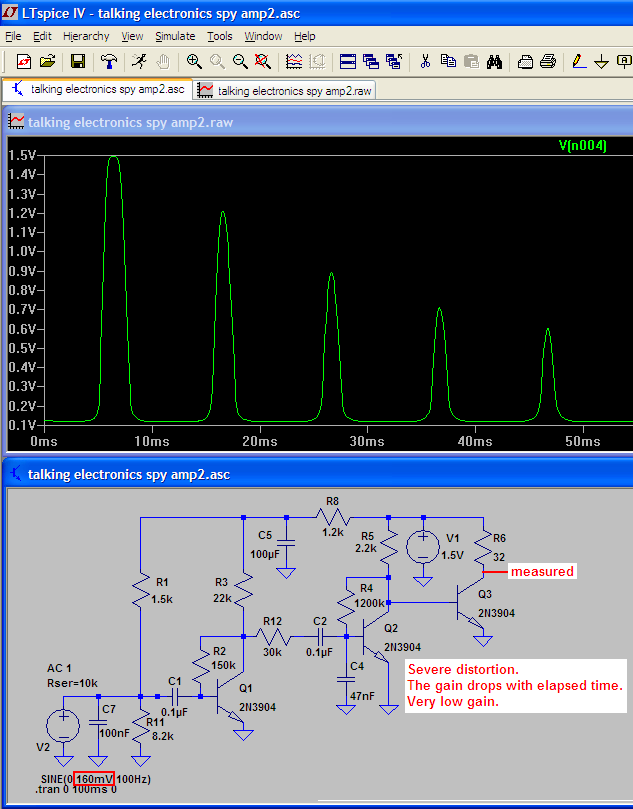
Task: Click the R1 1.5k resistor value
Action: pos(161,600)
